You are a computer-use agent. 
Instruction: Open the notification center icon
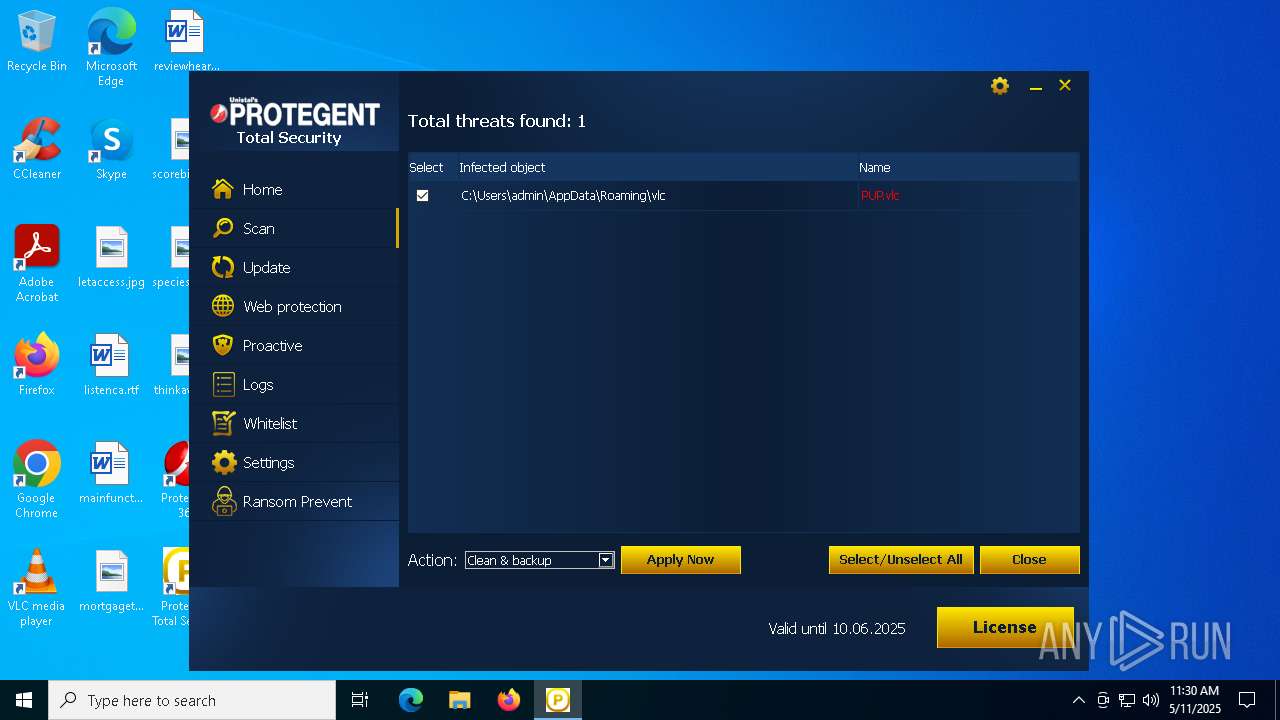coord(1247,700)
